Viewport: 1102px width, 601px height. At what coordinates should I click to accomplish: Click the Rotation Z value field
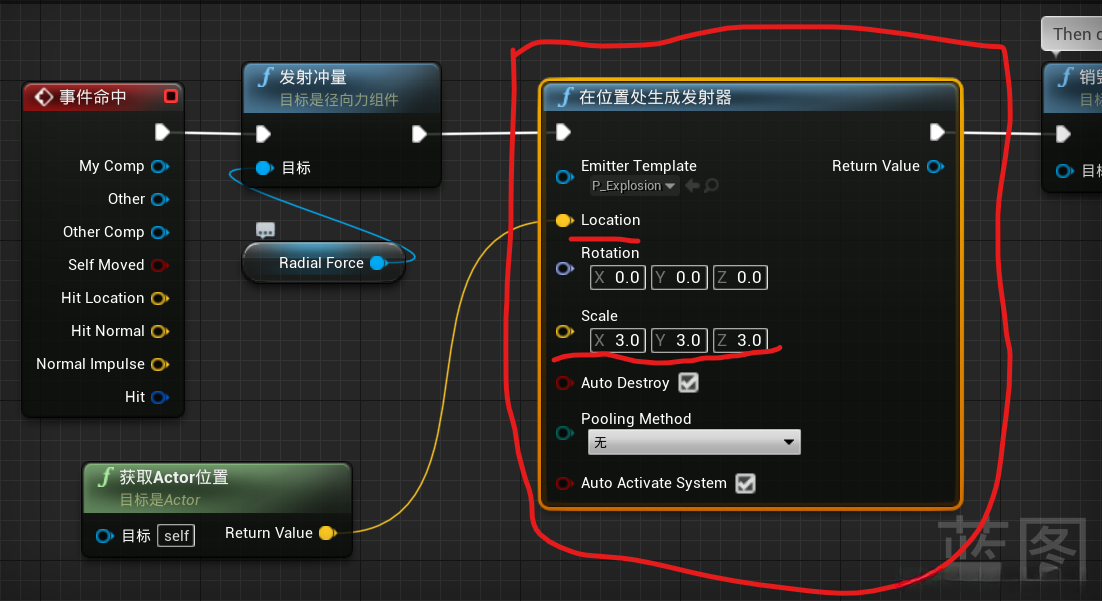[740, 278]
